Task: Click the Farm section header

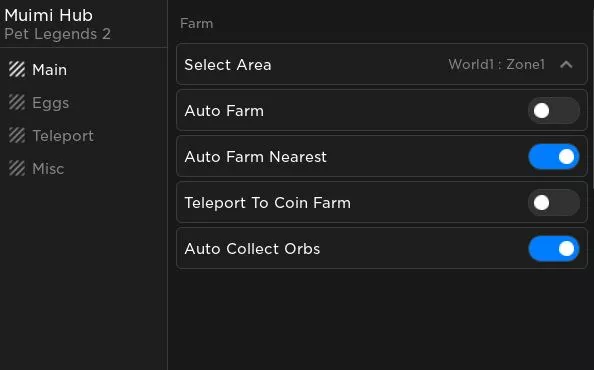Action: [x=197, y=23]
